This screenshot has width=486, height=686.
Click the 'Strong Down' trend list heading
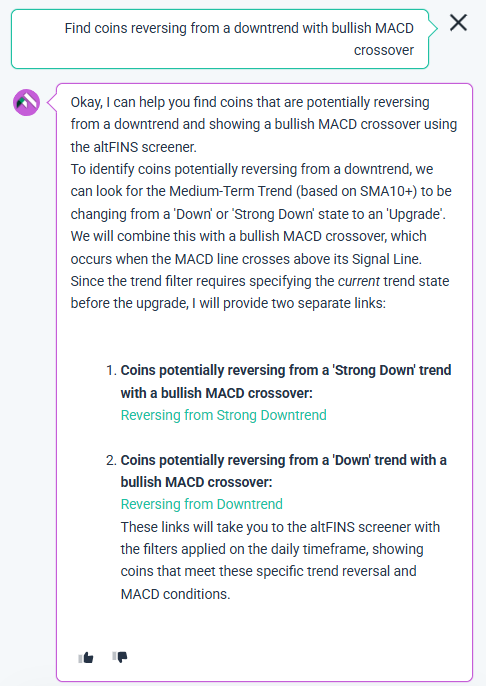(286, 382)
